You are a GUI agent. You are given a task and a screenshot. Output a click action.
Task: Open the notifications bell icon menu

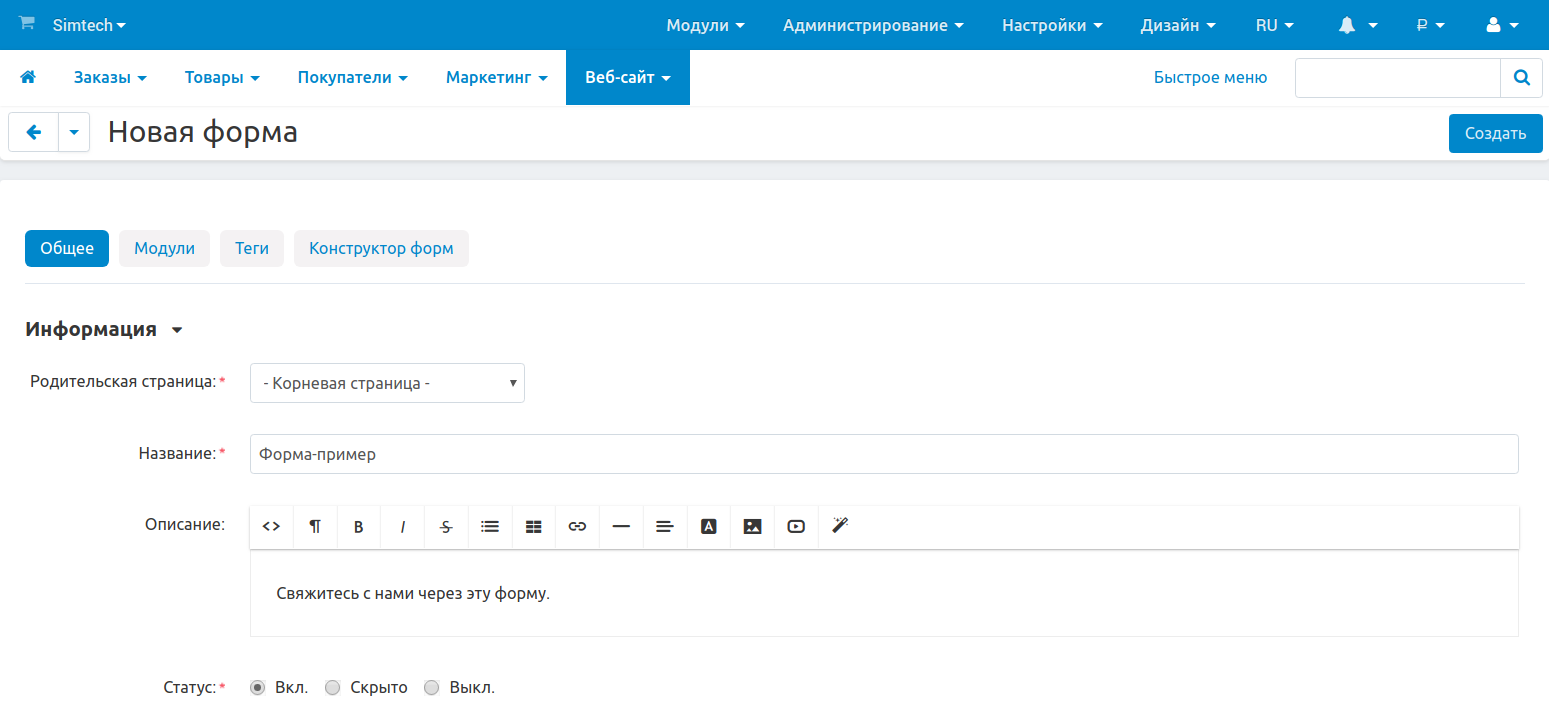1357,25
